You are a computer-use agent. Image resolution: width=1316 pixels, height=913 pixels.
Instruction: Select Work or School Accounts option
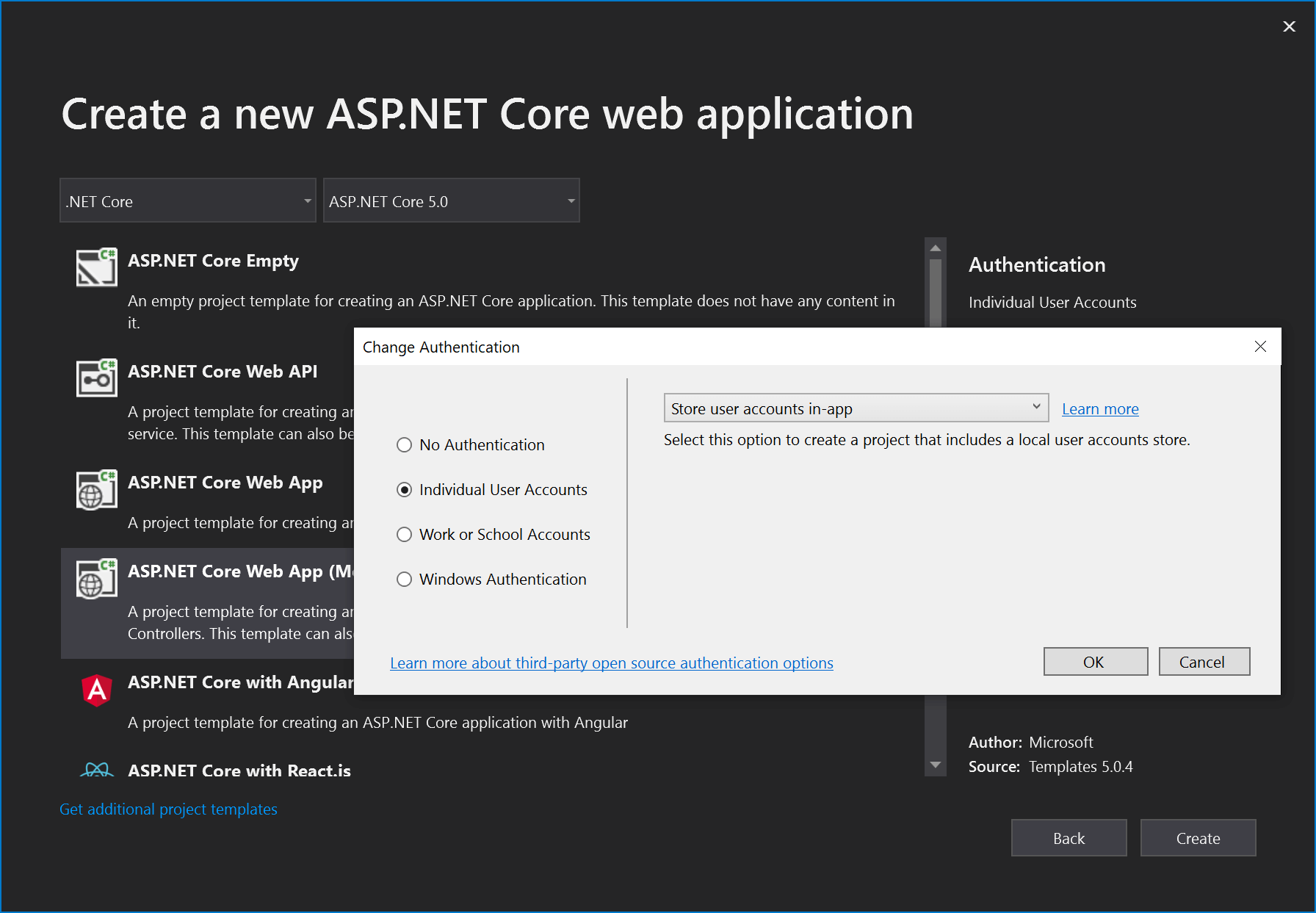404,534
